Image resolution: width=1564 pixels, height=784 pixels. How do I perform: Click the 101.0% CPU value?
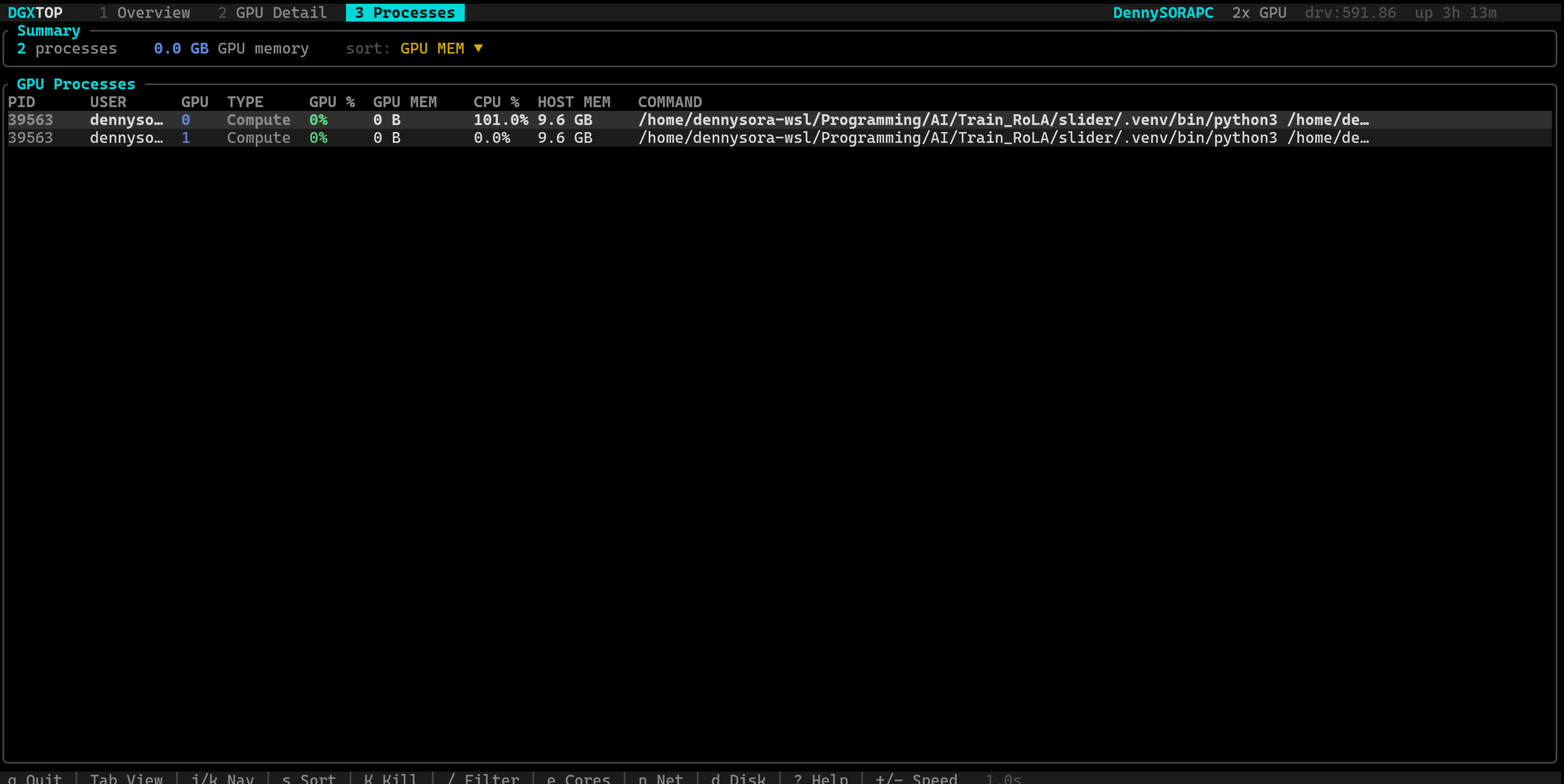click(x=501, y=120)
